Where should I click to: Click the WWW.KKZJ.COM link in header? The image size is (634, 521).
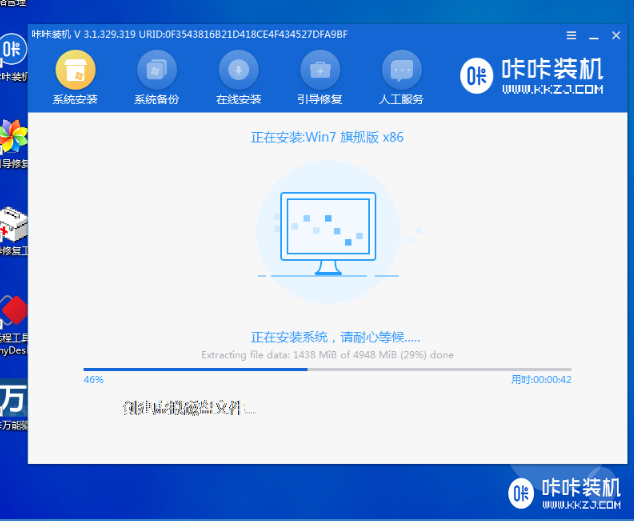click(552, 89)
